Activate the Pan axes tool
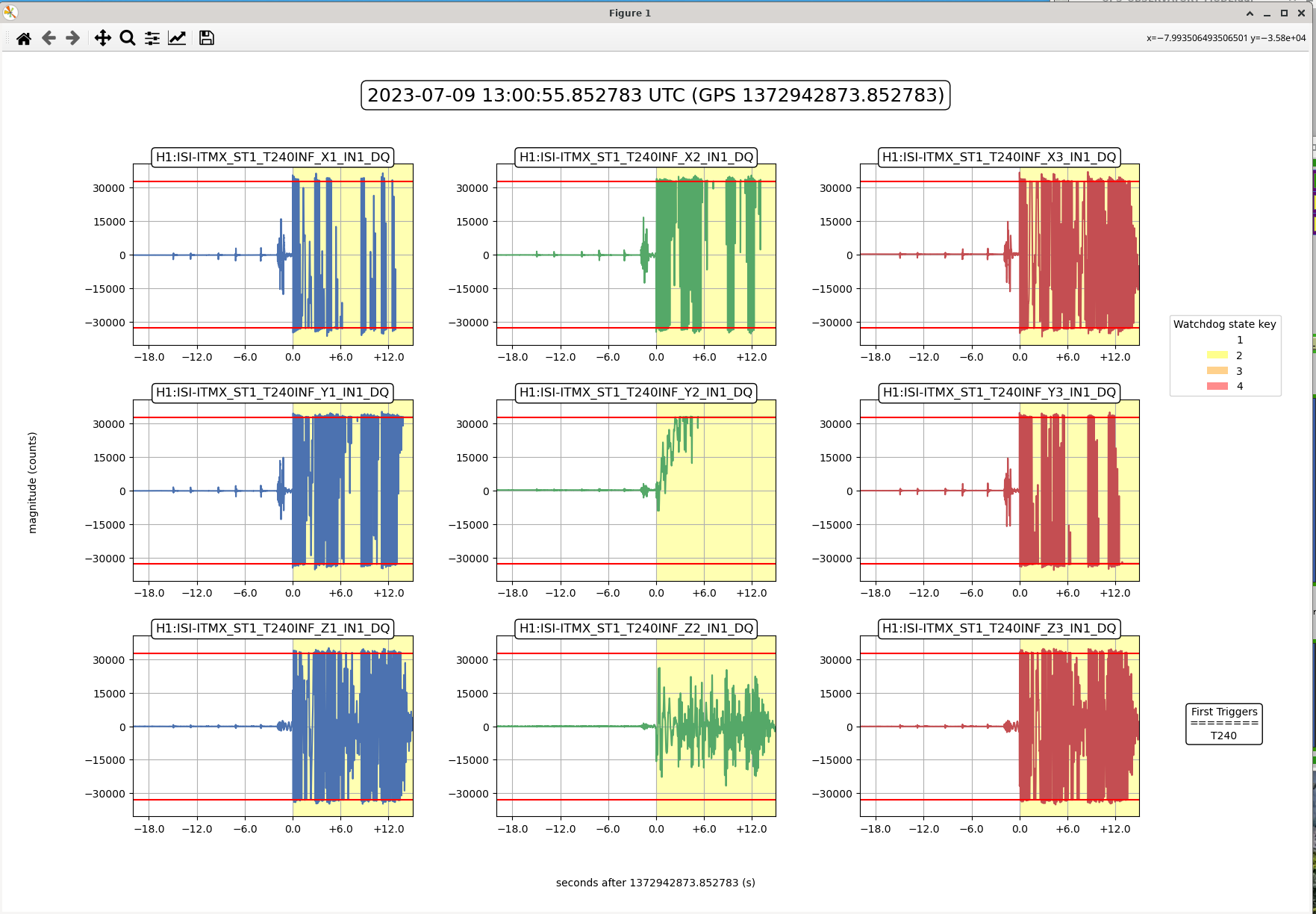1316x914 pixels. (x=103, y=38)
